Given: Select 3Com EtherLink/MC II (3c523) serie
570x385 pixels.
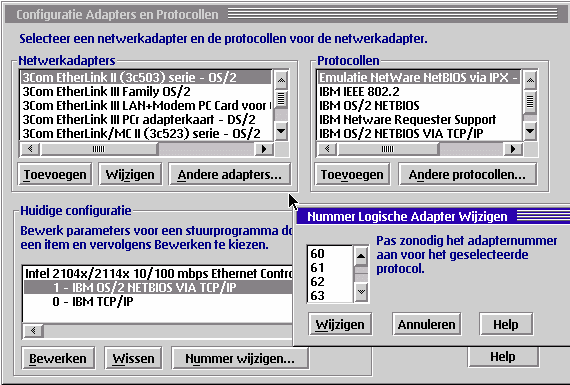Looking at the screenshot, I should [146, 133].
